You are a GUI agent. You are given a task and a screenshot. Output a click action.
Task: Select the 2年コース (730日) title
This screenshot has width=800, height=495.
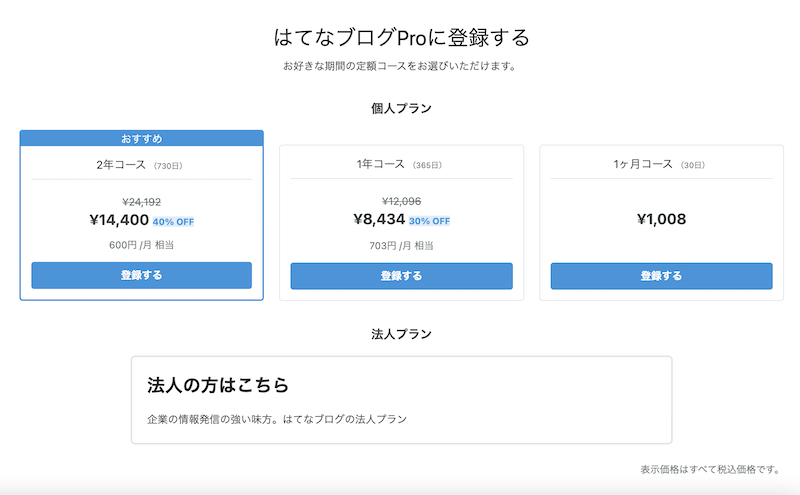click(141, 164)
